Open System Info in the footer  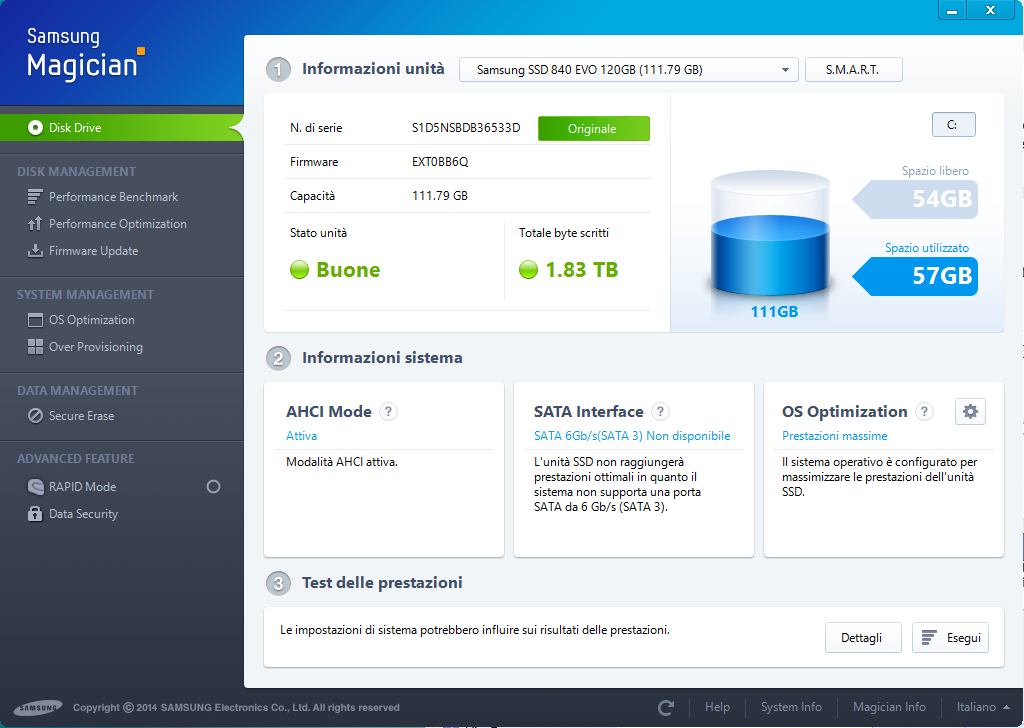[791, 707]
